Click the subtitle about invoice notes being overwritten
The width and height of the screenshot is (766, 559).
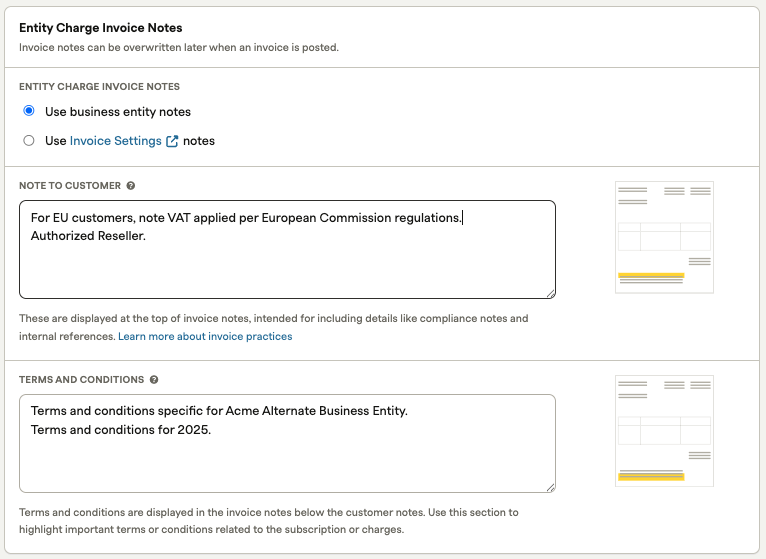pos(179,47)
